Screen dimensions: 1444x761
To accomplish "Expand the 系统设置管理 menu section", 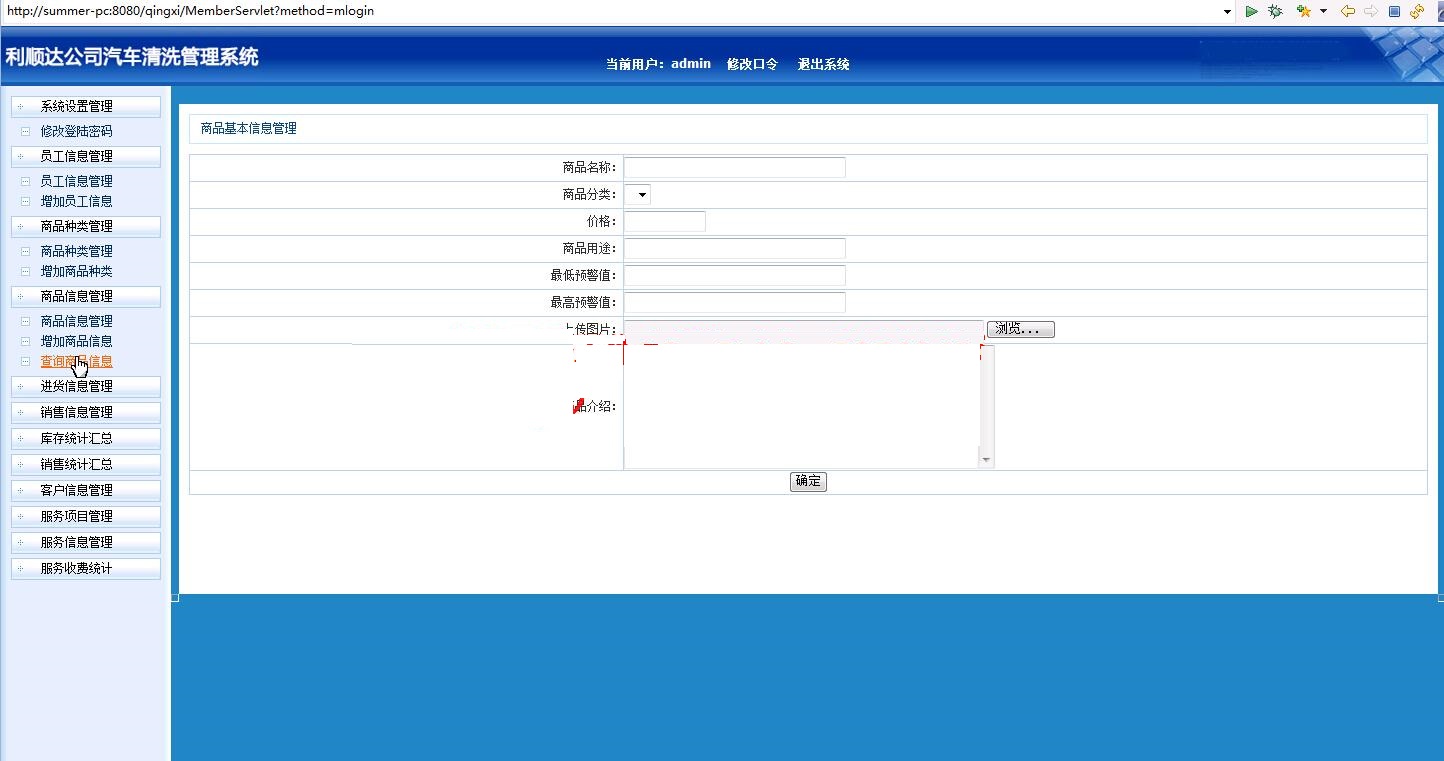I will point(85,106).
